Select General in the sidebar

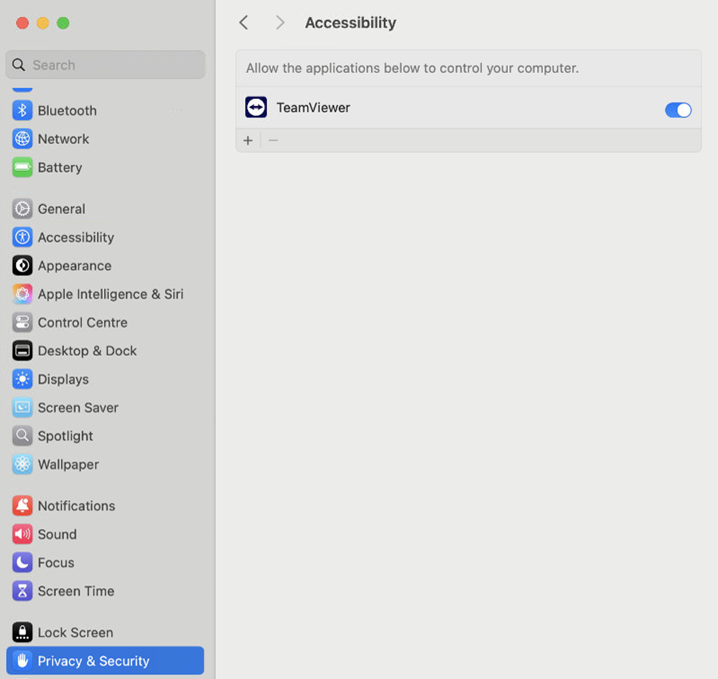(61, 209)
